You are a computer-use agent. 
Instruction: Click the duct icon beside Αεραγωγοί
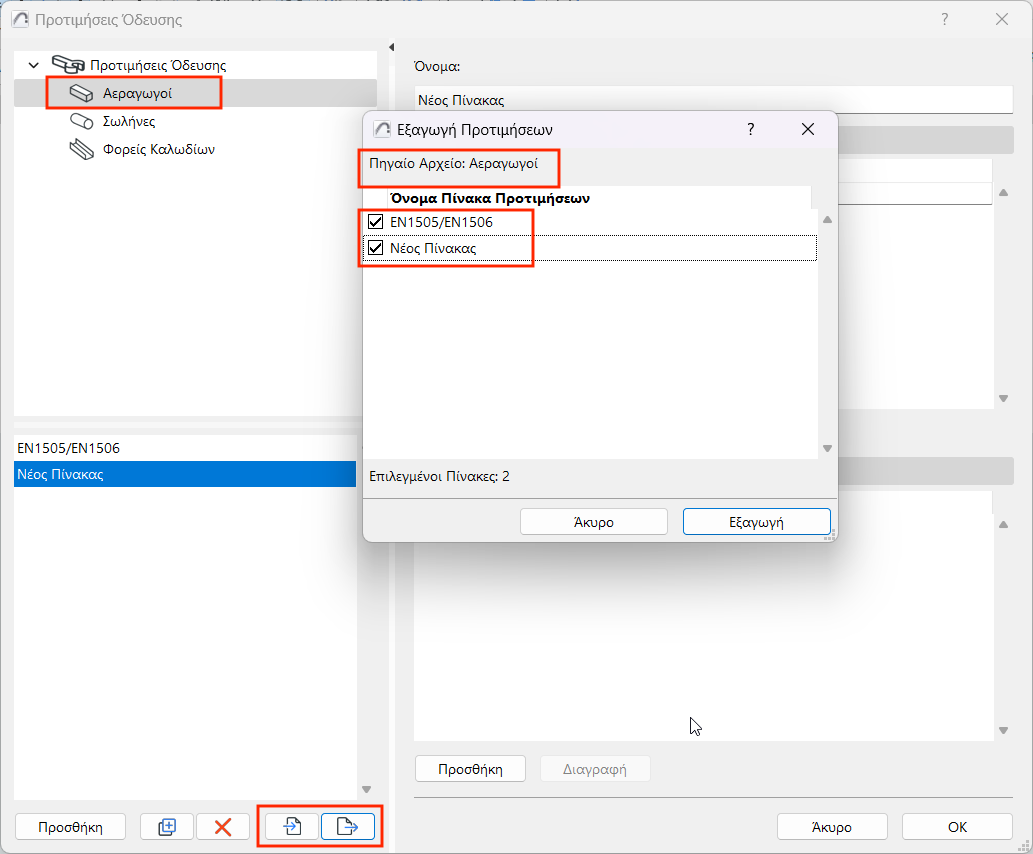pyautogui.click(x=81, y=94)
